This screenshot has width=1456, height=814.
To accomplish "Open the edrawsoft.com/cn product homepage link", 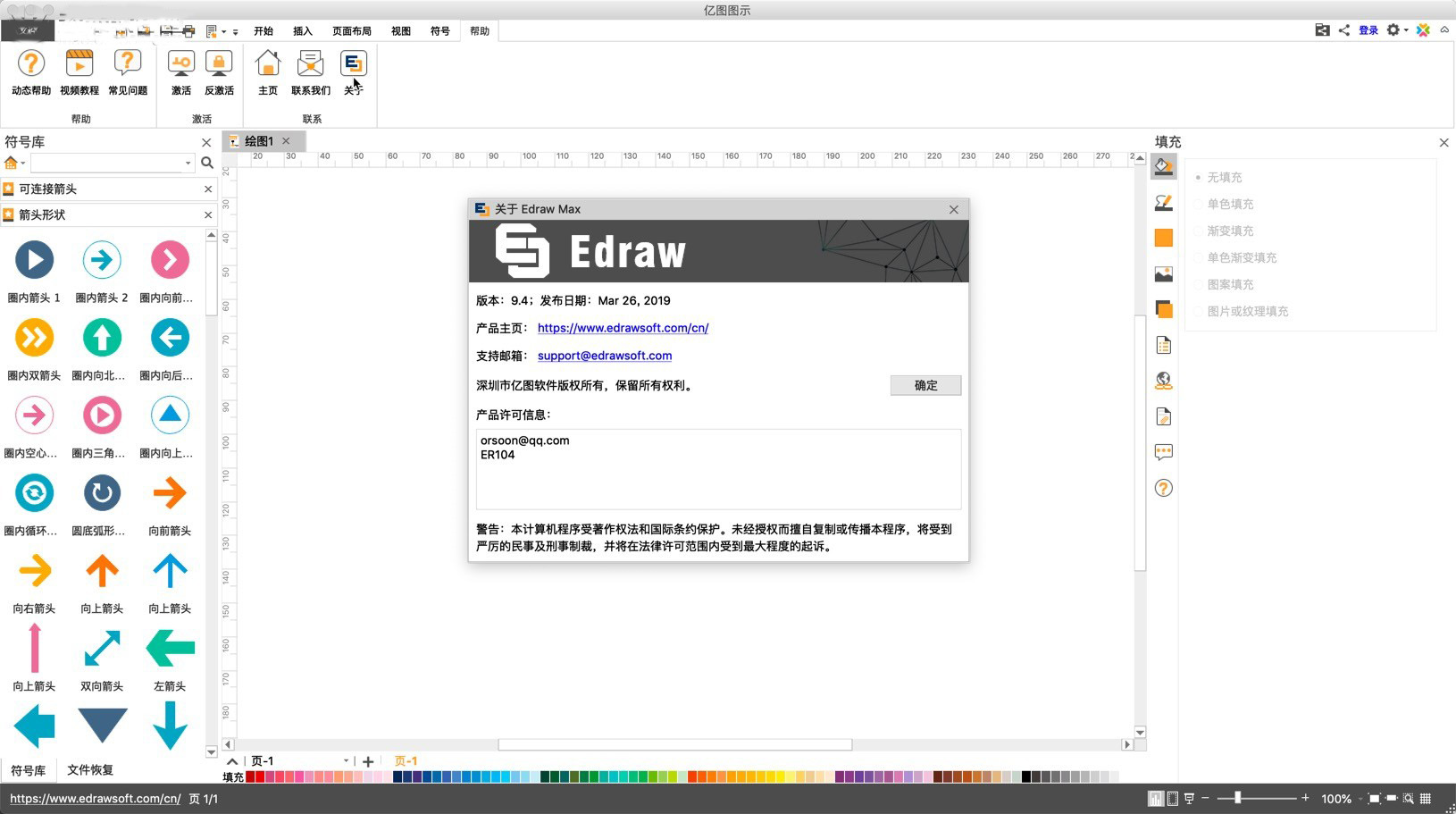I will [623, 328].
